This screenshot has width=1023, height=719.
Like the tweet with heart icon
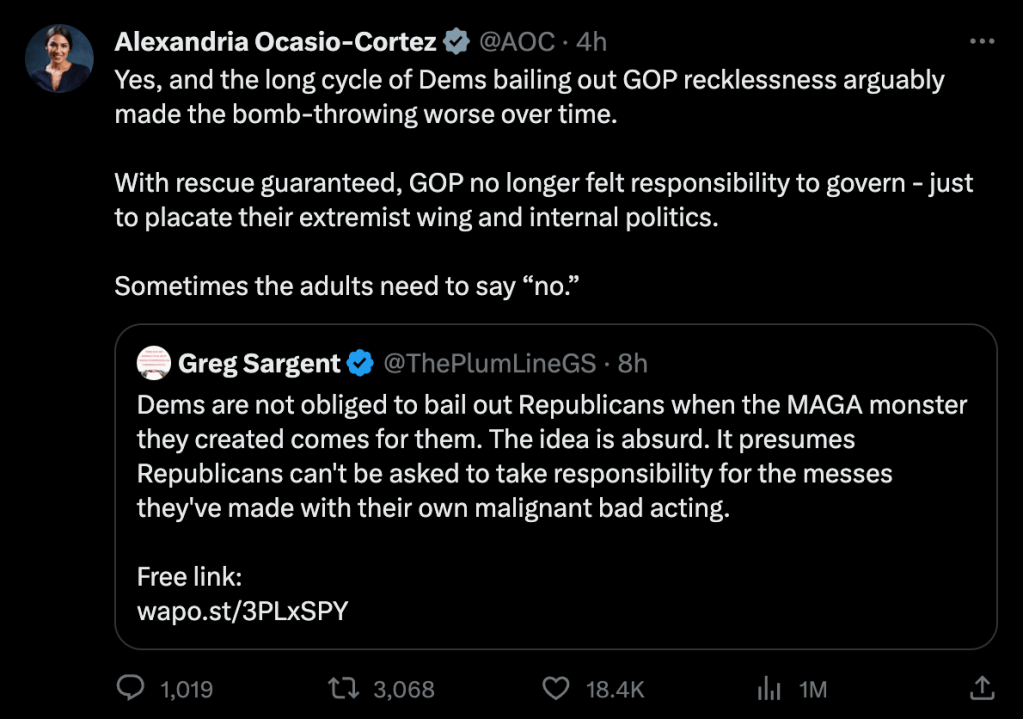coord(555,688)
